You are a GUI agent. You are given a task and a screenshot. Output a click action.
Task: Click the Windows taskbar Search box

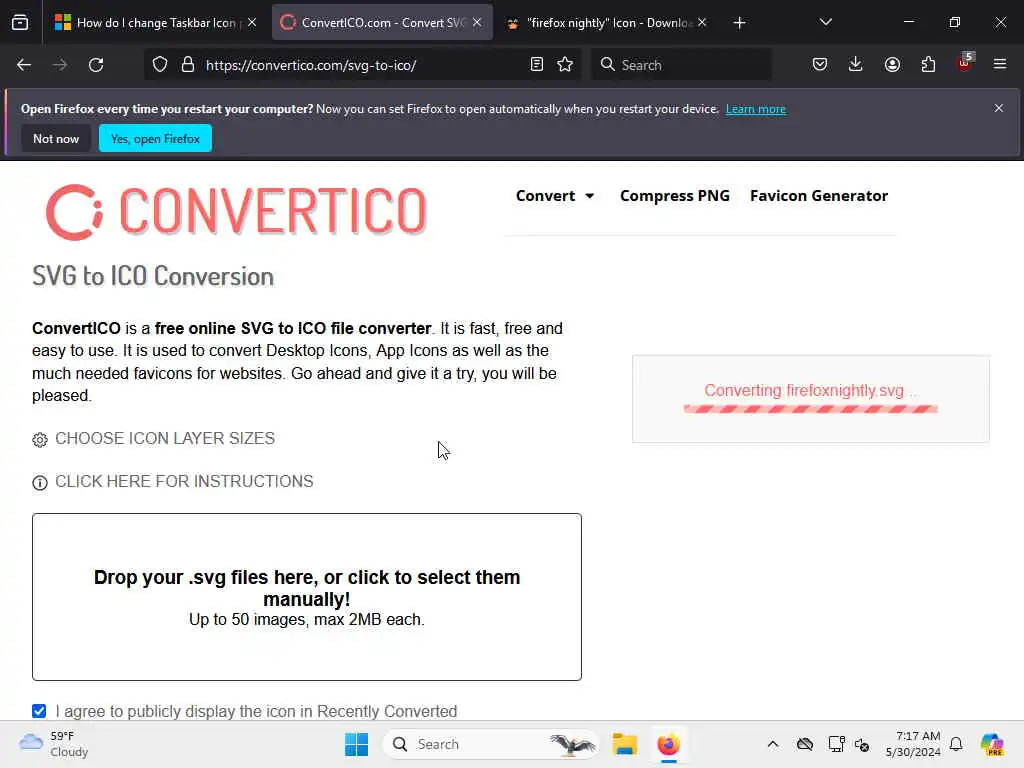tap(491, 744)
